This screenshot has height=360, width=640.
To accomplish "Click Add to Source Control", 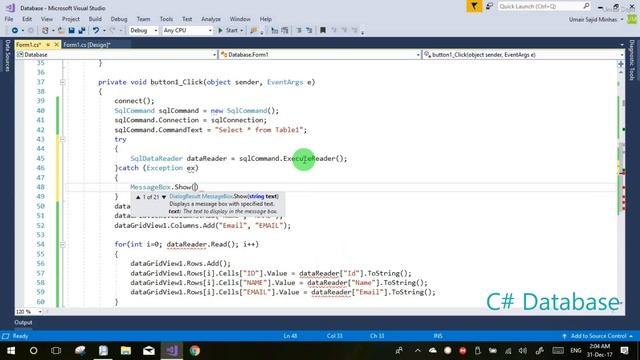I will point(598,336).
